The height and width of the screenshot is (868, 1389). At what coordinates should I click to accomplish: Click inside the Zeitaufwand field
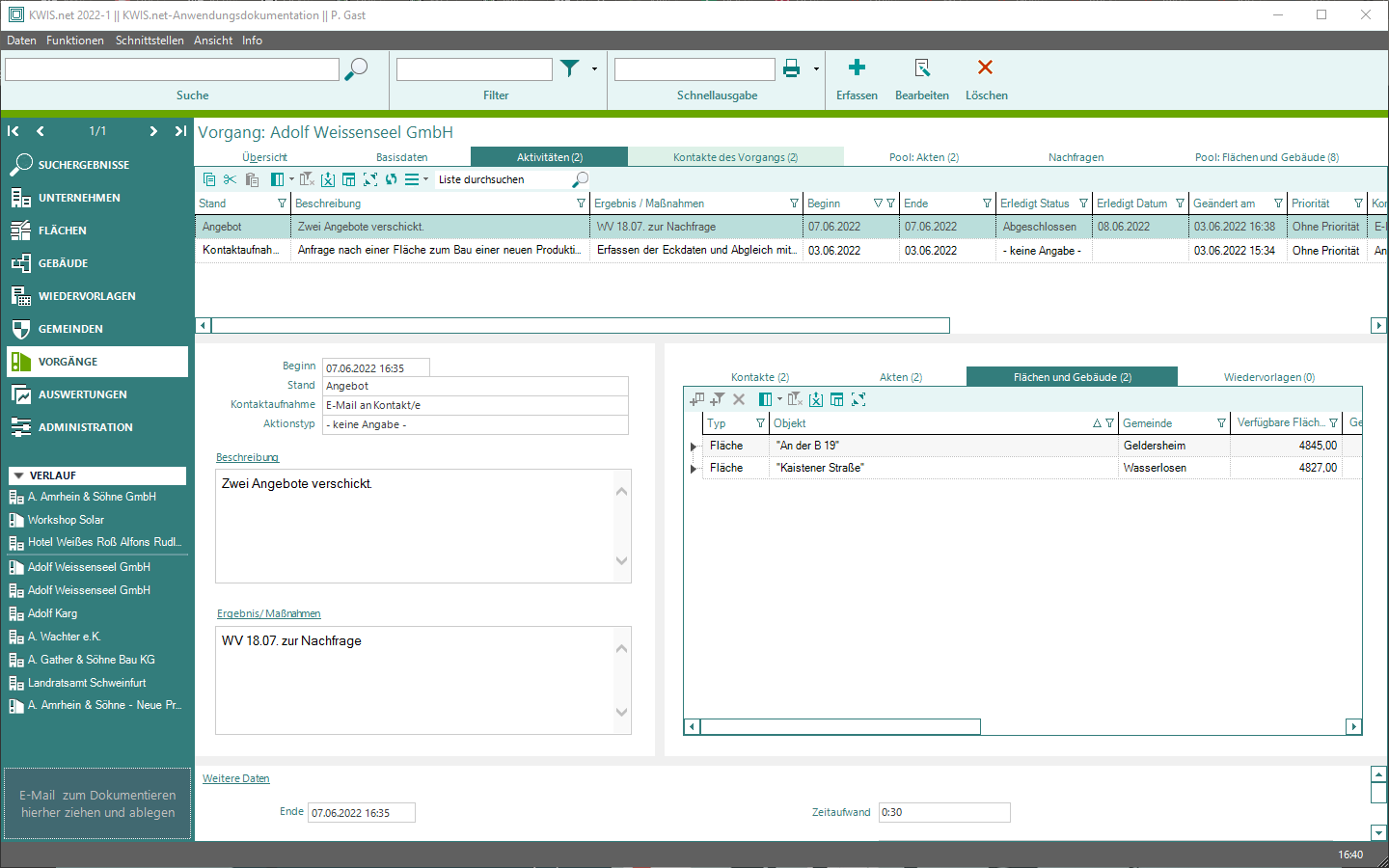coord(944,812)
